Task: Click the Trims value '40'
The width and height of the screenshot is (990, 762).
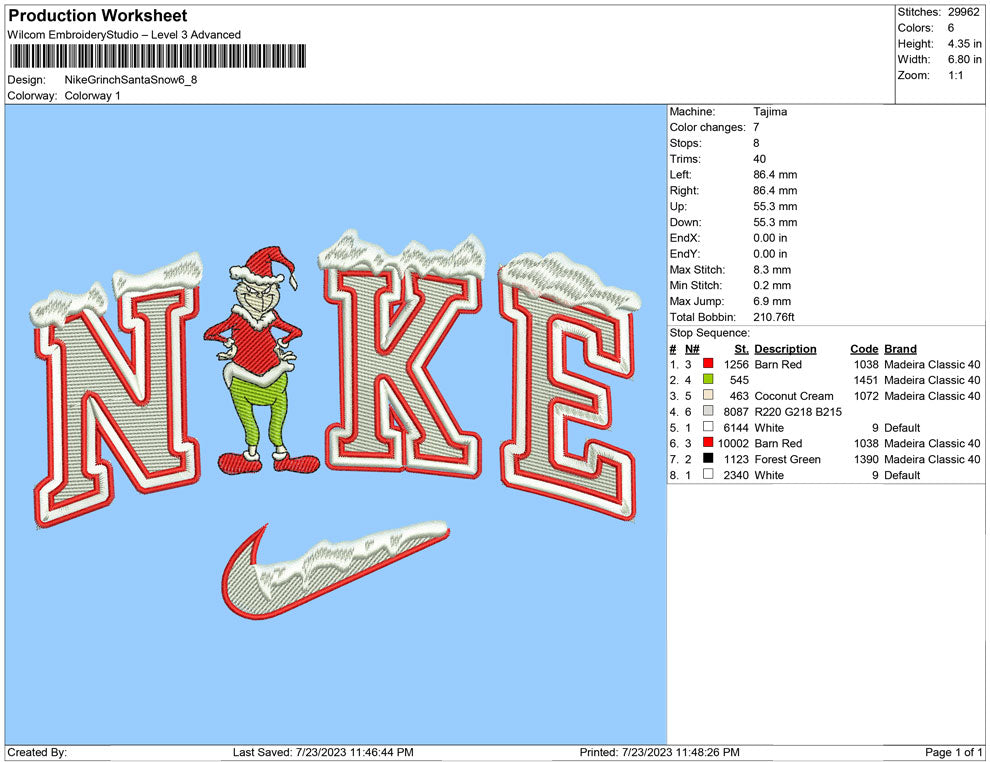Action: [760, 159]
